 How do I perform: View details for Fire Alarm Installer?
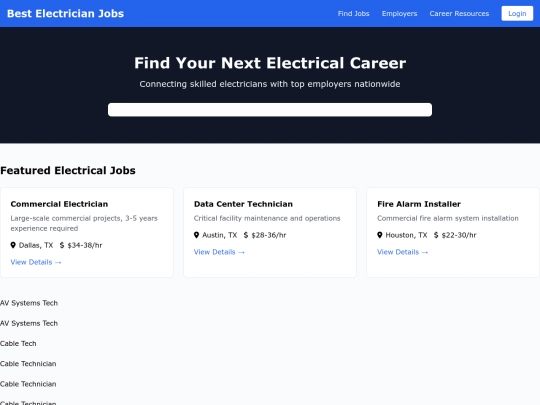click(x=402, y=252)
